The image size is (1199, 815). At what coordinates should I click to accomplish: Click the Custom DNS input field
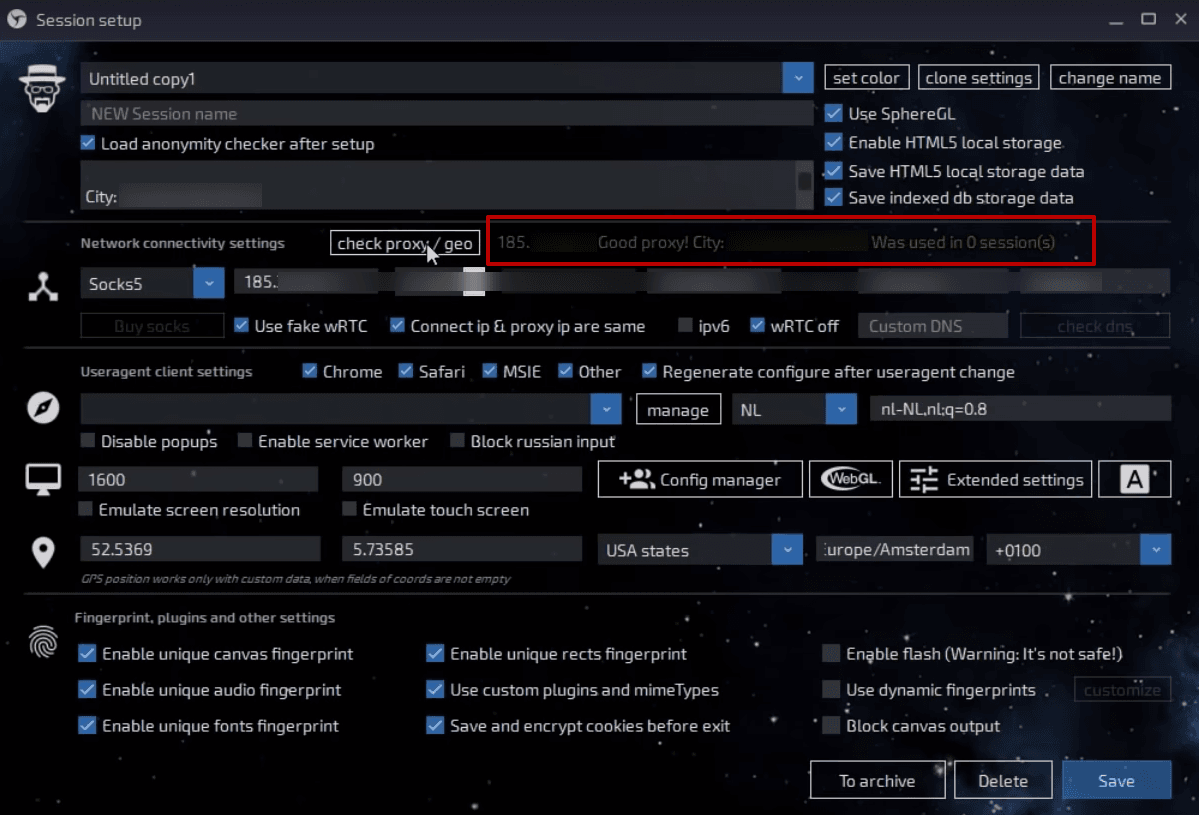click(933, 326)
